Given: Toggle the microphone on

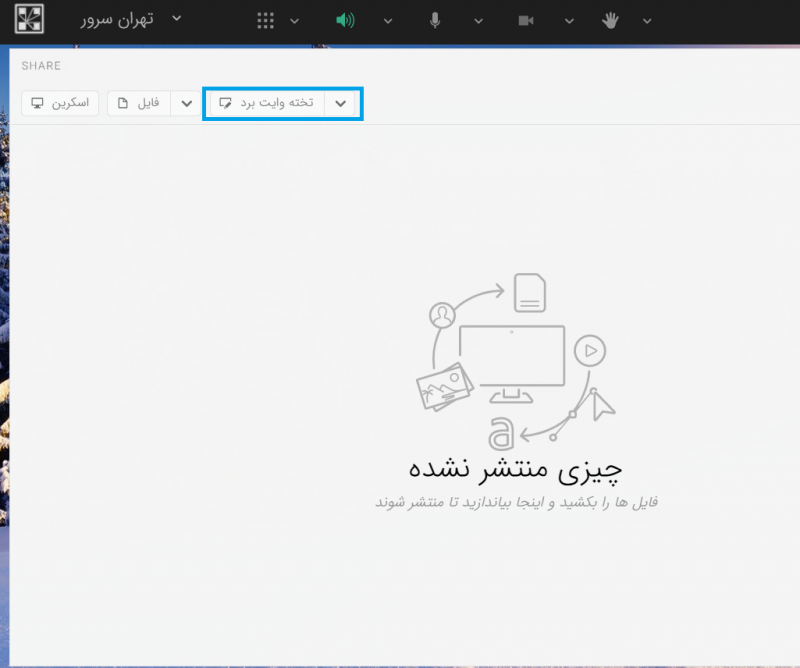Looking at the screenshot, I should coord(435,21).
